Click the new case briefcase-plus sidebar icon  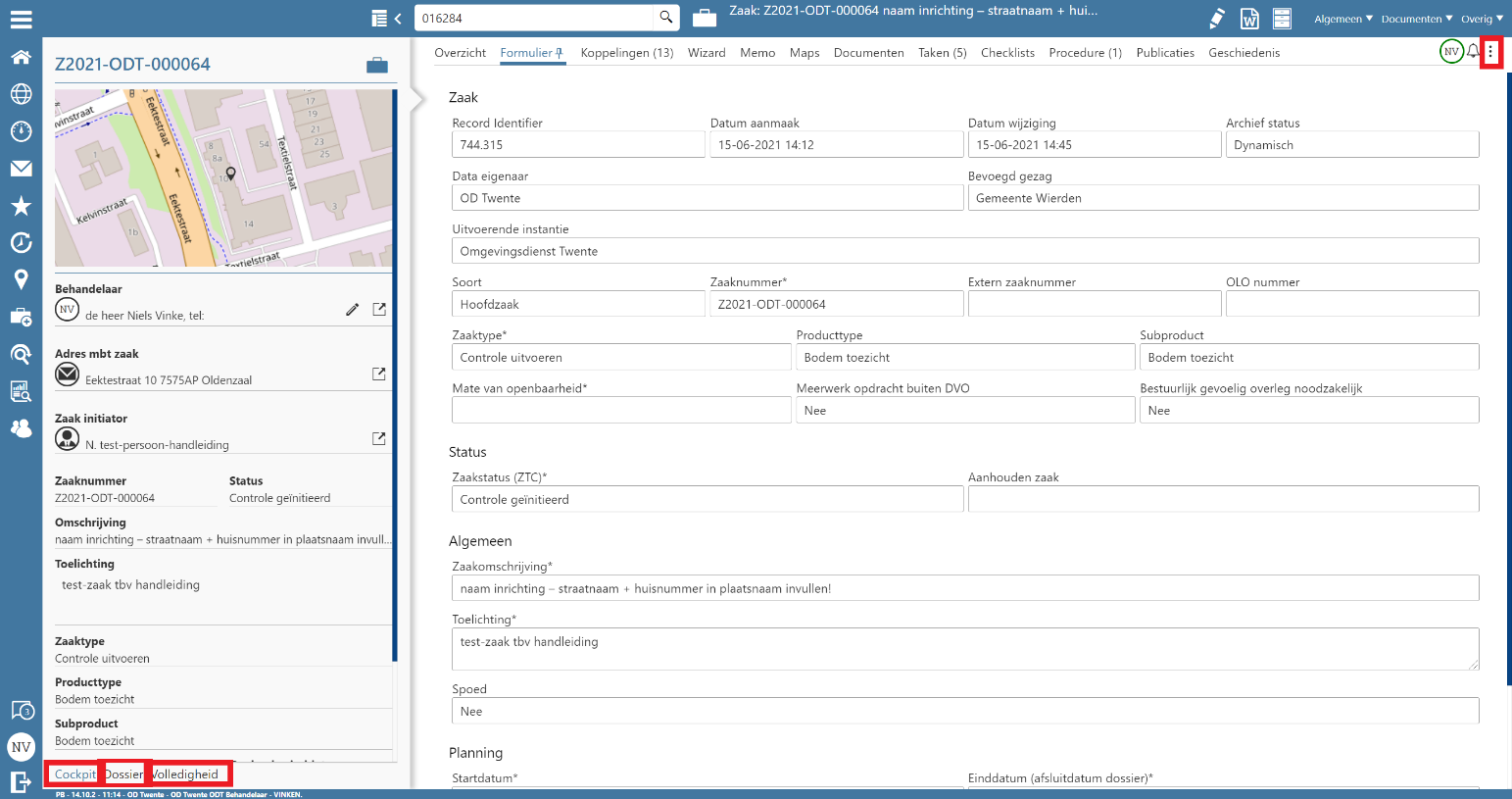coord(21,317)
